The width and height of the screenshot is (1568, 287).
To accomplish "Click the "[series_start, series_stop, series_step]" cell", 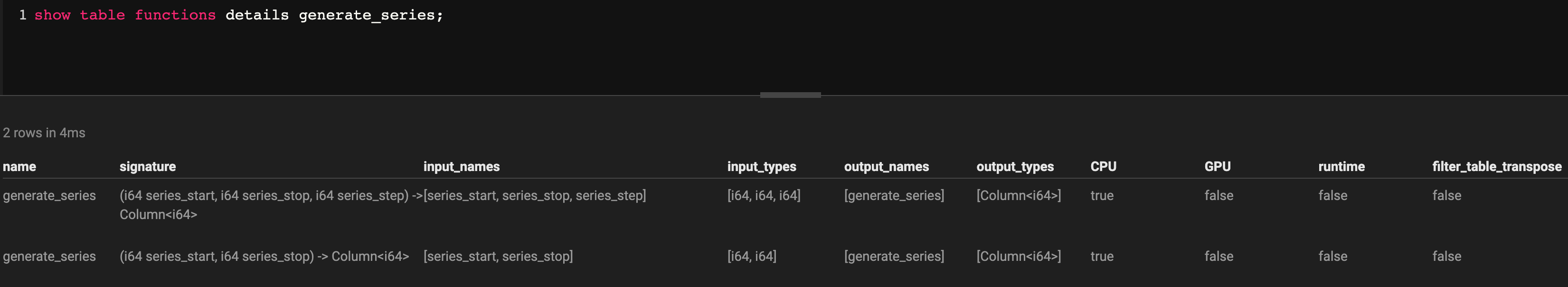I will point(534,196).
